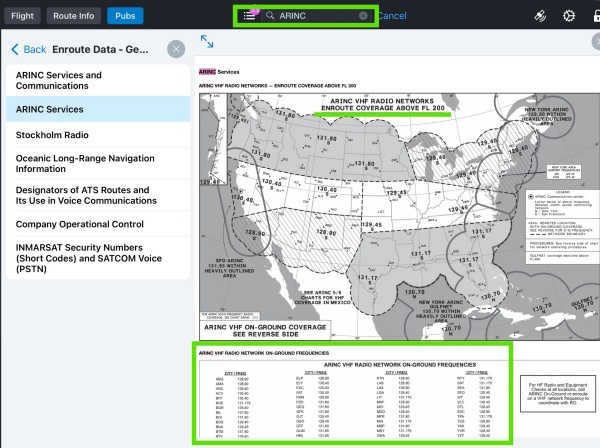Clear the ARINC search text
The height and width of the screenshot is (448, 600).
tap(363, 16)
